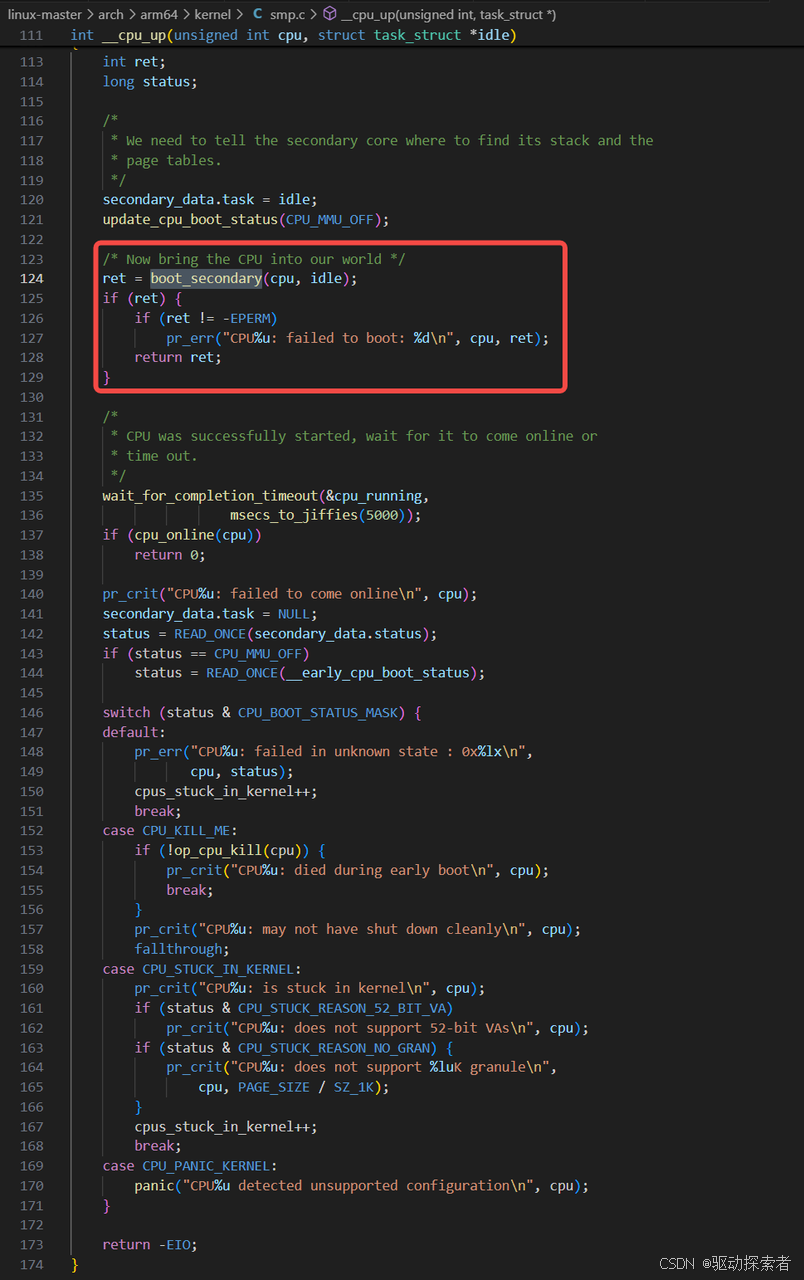Viewport: 804px width, 1280px height.
Task: Click wait_for_completion_timeout call
Action: click(x=210, y=495)
